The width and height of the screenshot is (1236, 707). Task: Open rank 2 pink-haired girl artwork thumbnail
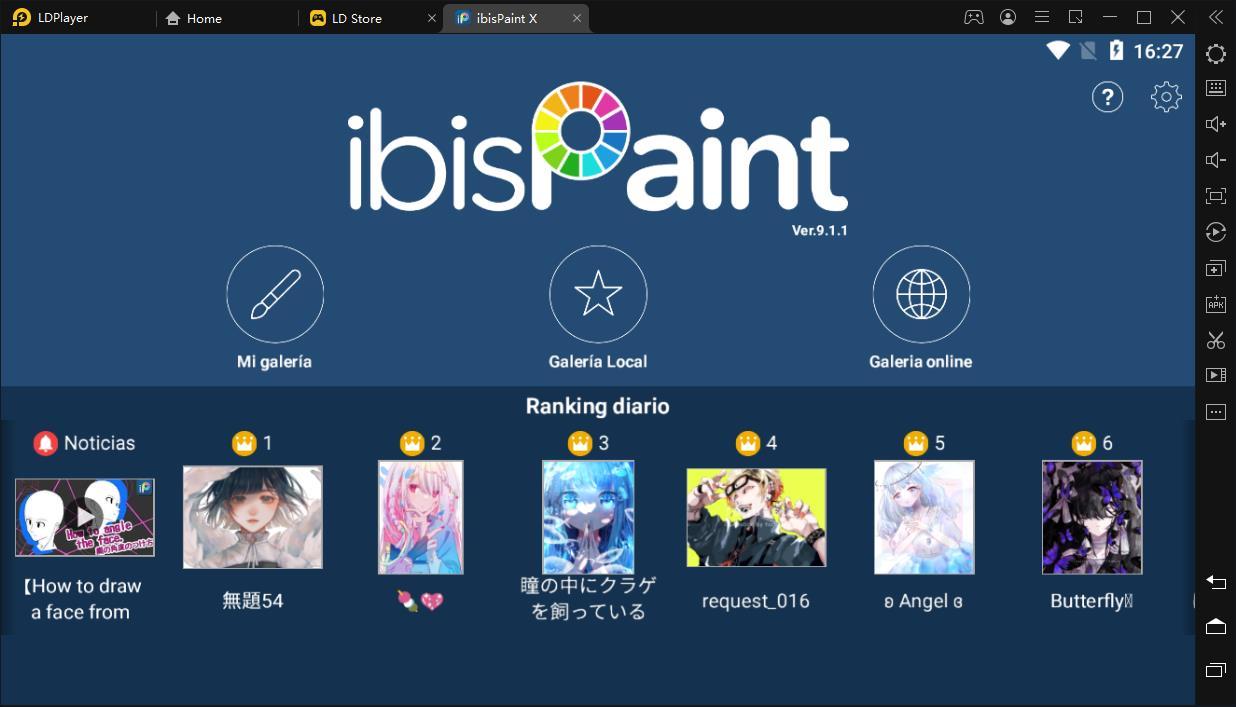[420, 517]
